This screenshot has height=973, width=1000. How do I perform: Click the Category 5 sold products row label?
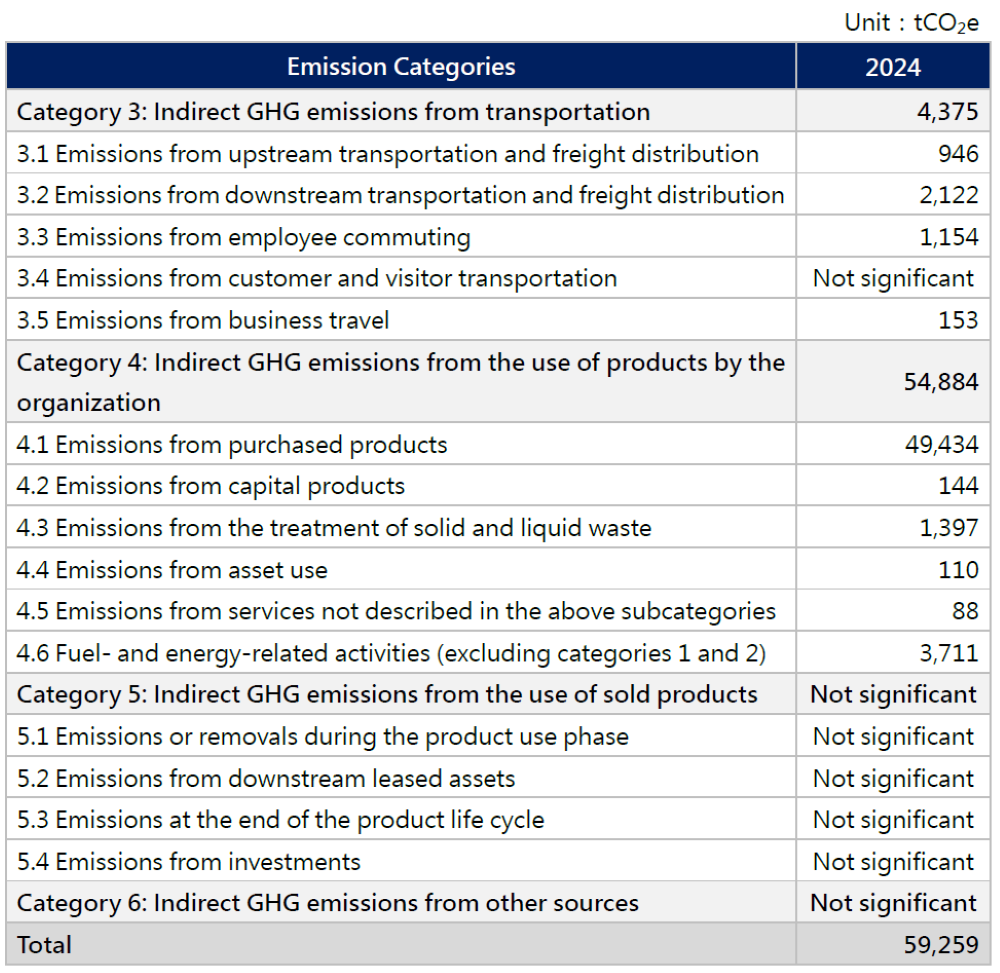coord(387,695)
